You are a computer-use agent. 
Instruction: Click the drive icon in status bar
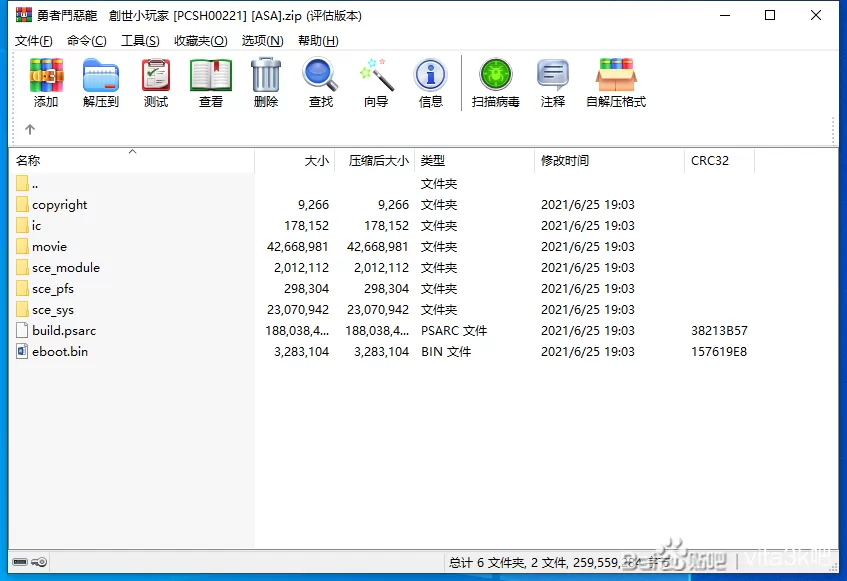[20, 562]
